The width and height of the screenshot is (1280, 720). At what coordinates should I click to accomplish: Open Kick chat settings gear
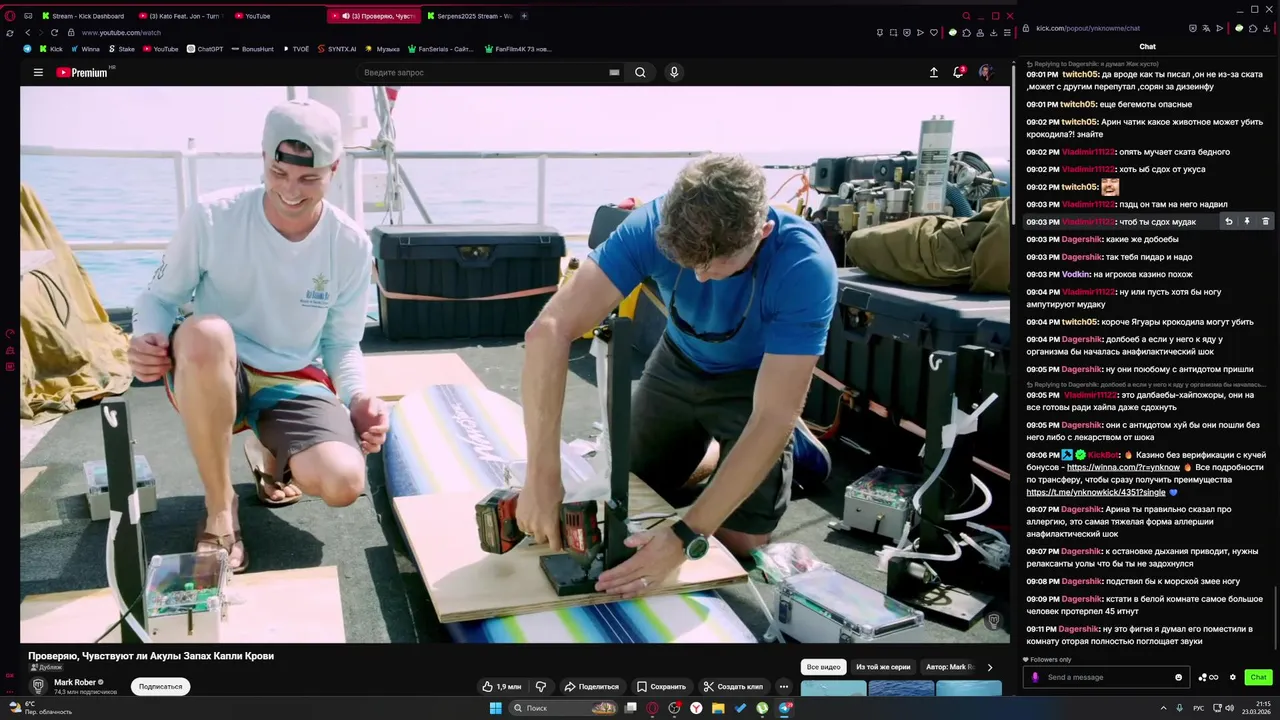[x=1233, y=677]
